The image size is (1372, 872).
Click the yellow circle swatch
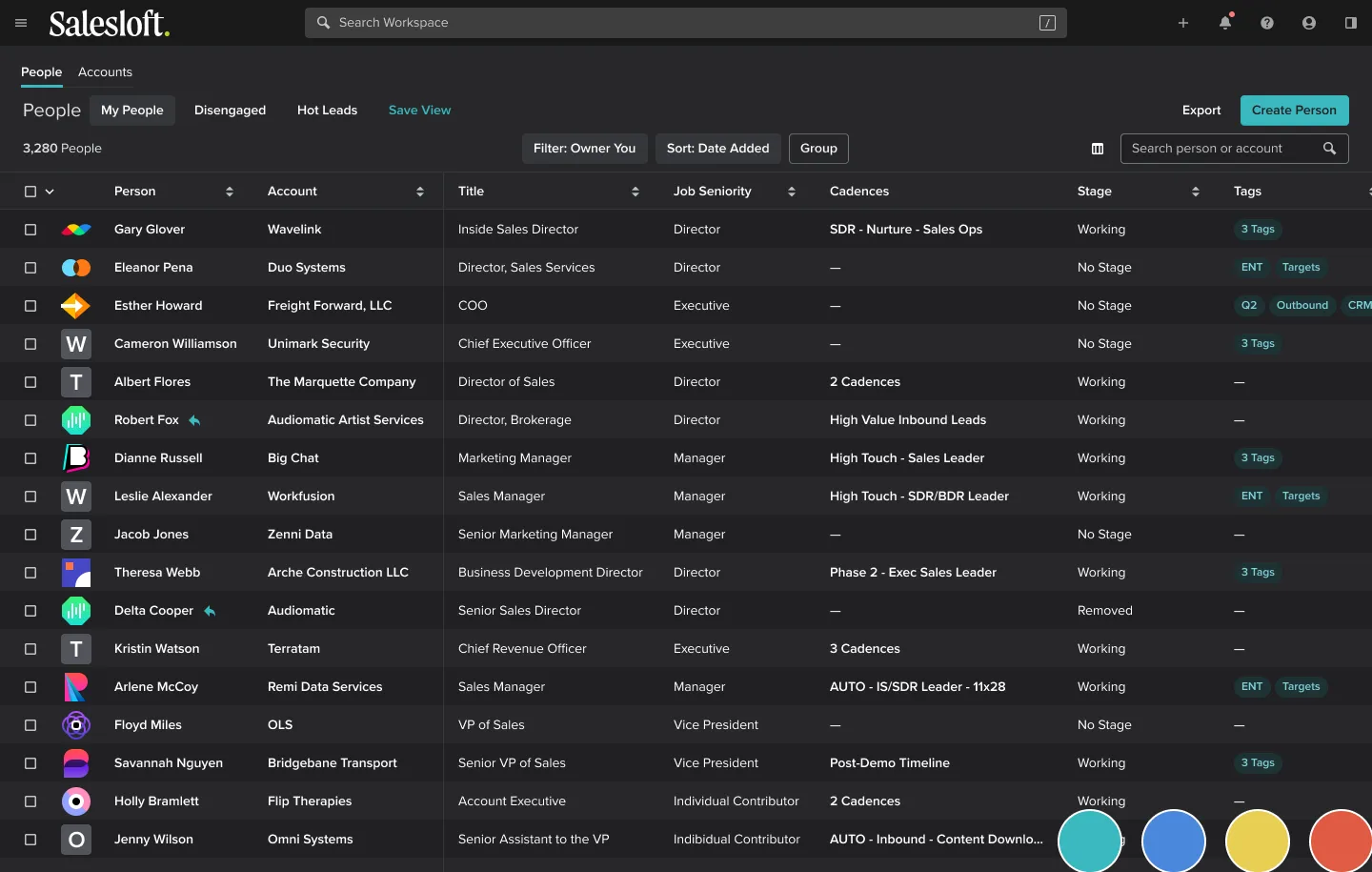point(1257,842)
